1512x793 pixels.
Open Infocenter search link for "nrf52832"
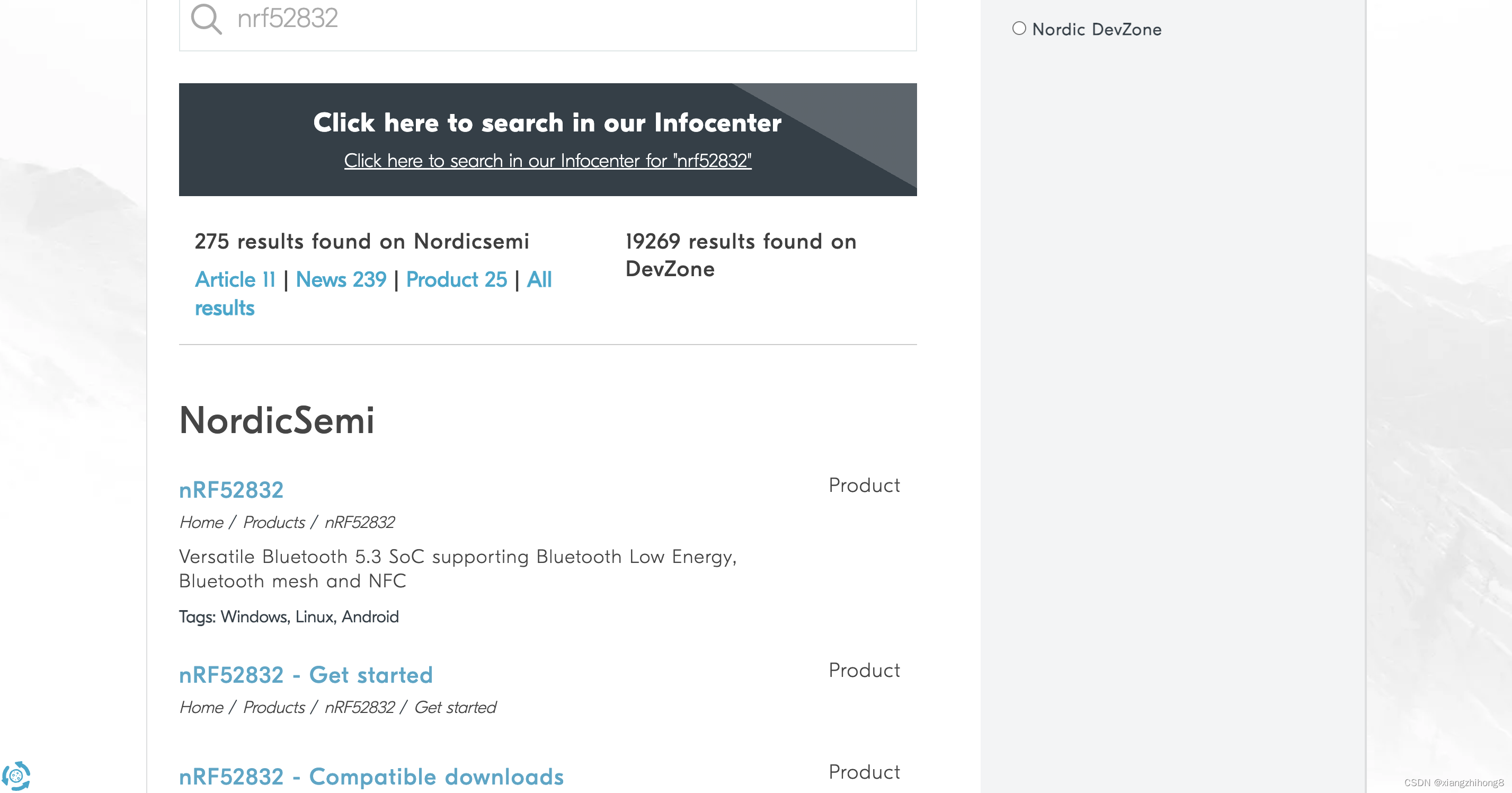(547, 161)
